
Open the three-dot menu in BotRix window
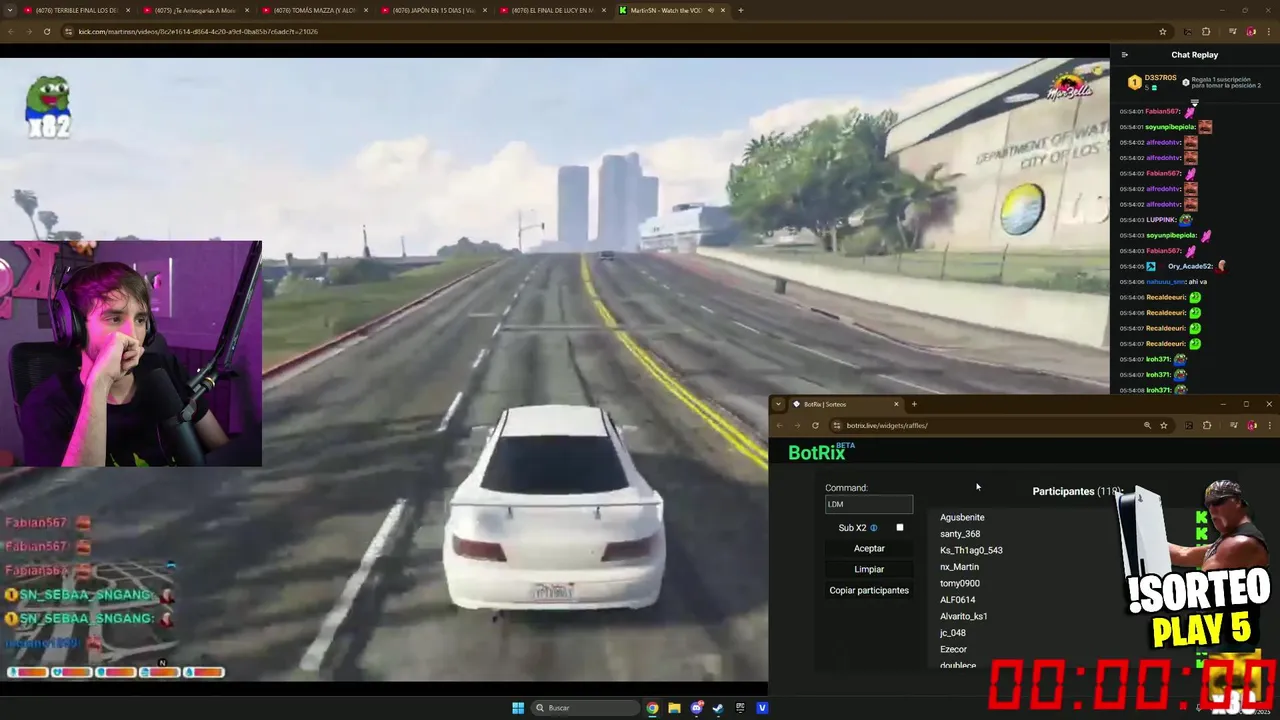1269,425
